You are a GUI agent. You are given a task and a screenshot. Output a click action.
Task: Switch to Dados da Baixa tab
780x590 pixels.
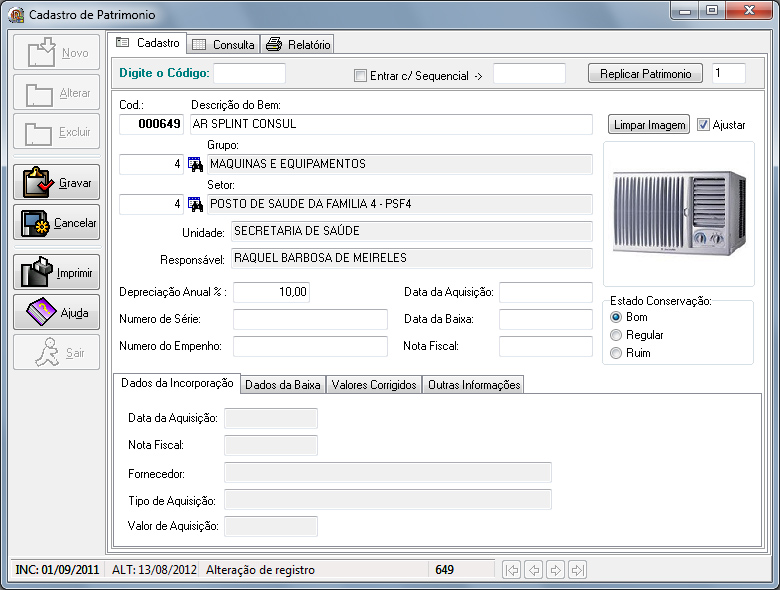point(282,385)
